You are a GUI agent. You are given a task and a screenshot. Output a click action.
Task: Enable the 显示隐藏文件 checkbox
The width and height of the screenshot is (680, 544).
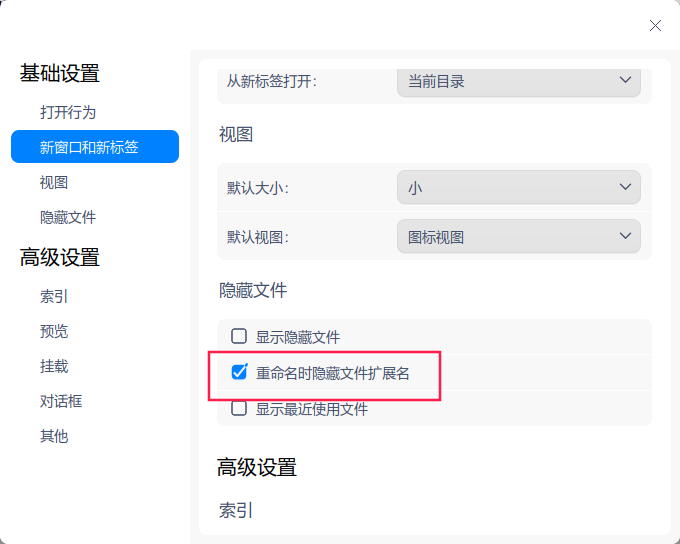point(239,337)
